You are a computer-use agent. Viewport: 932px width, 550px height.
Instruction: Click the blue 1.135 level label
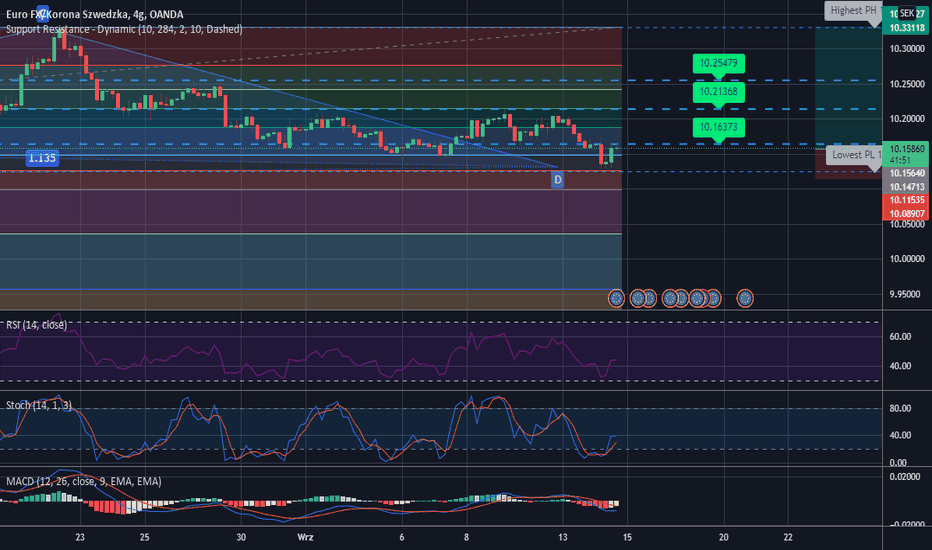pos(42,158)
